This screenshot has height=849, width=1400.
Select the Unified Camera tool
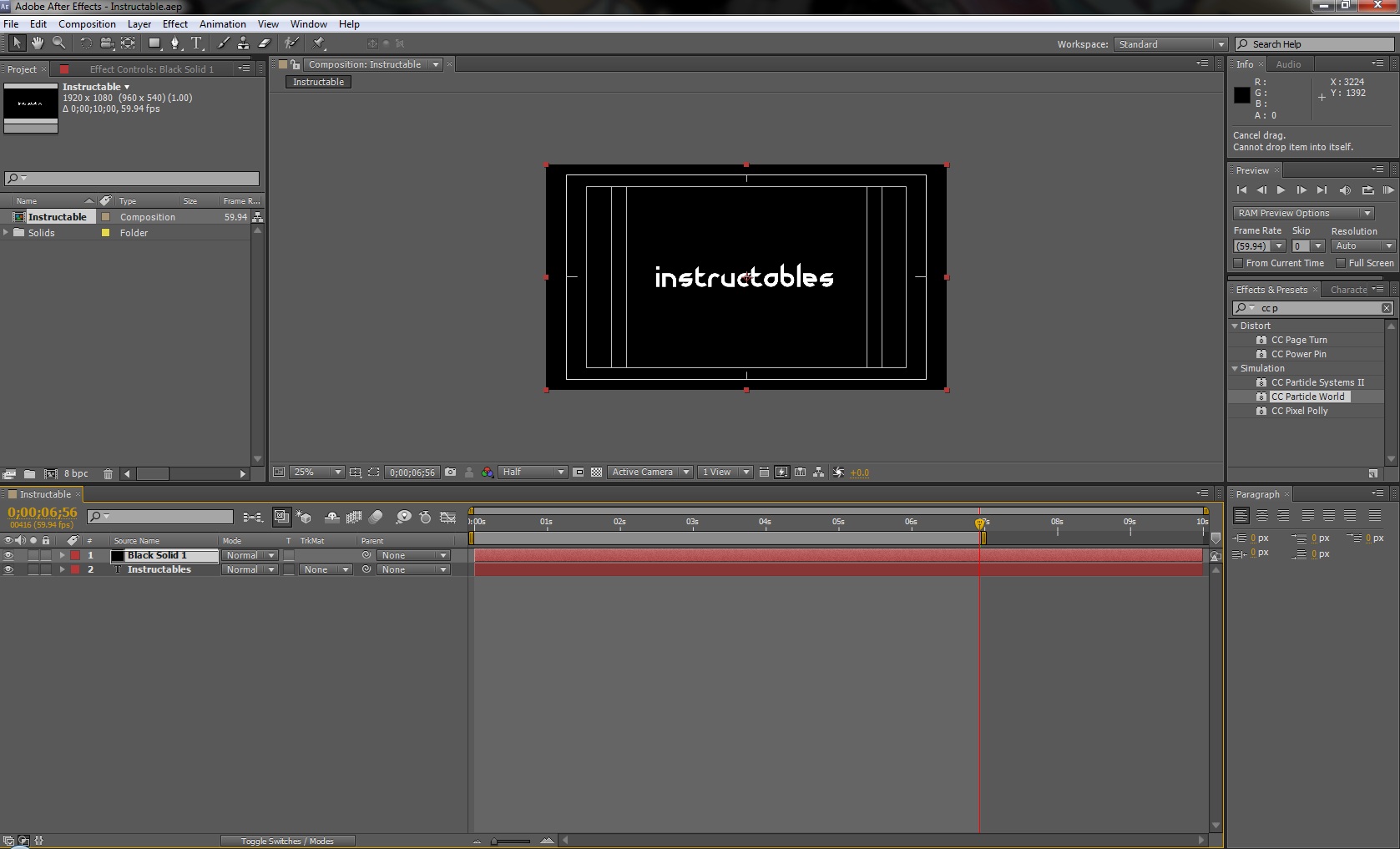[x=107, y=43]
